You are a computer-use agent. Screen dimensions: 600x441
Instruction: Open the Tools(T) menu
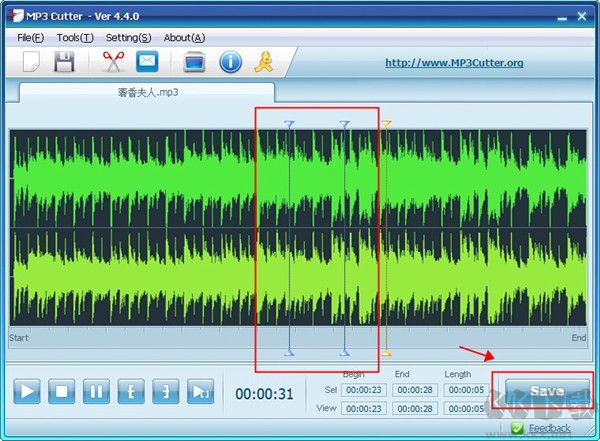click(x=75, y=38)
